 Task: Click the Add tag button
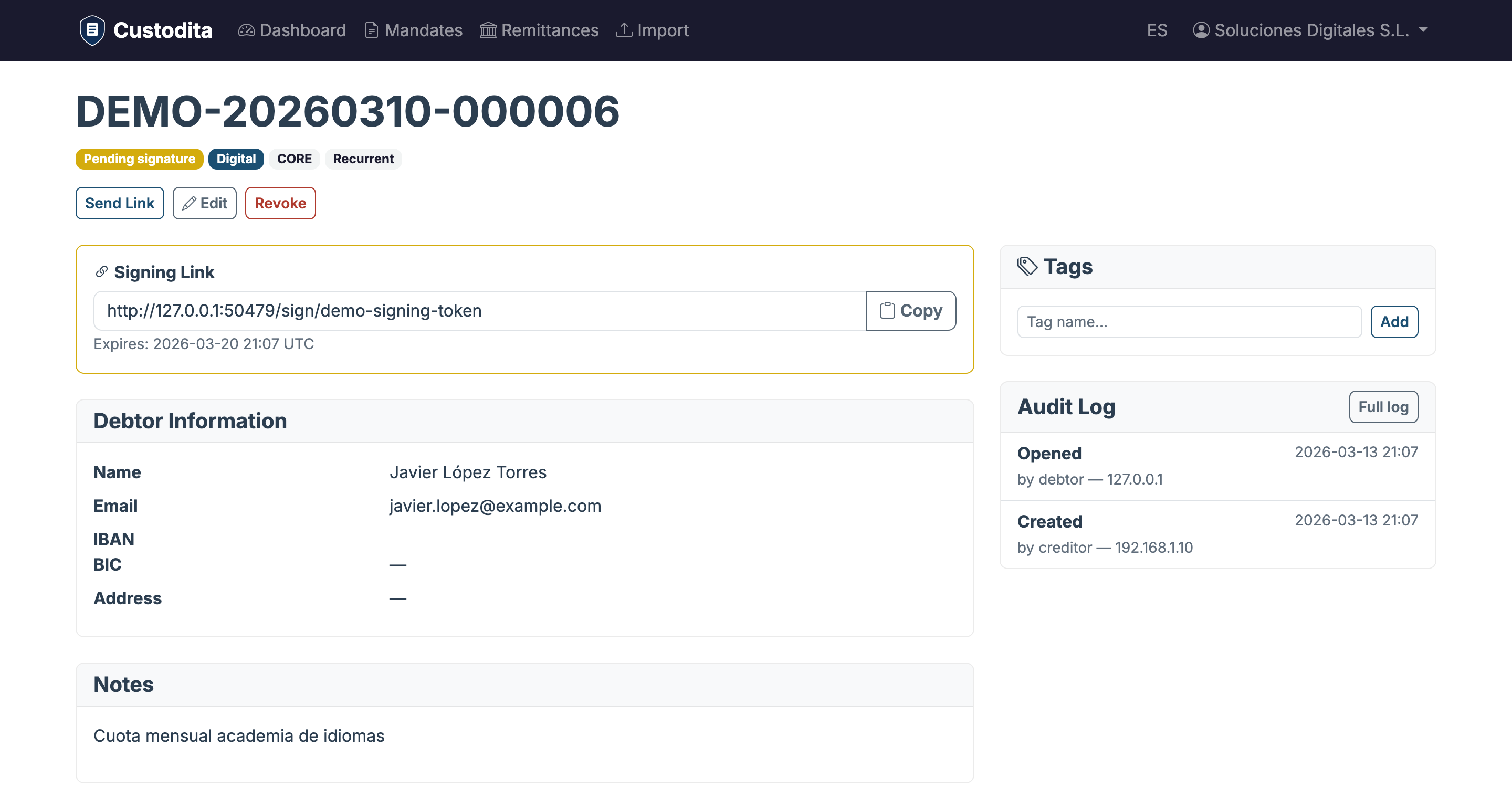(1393, 322)
